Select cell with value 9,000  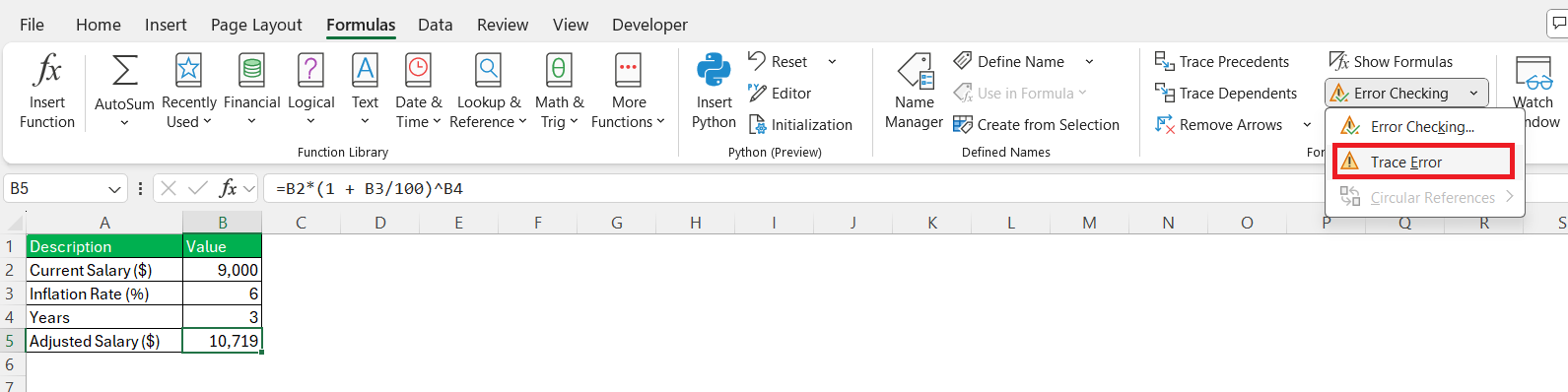[x=223, y=270]
